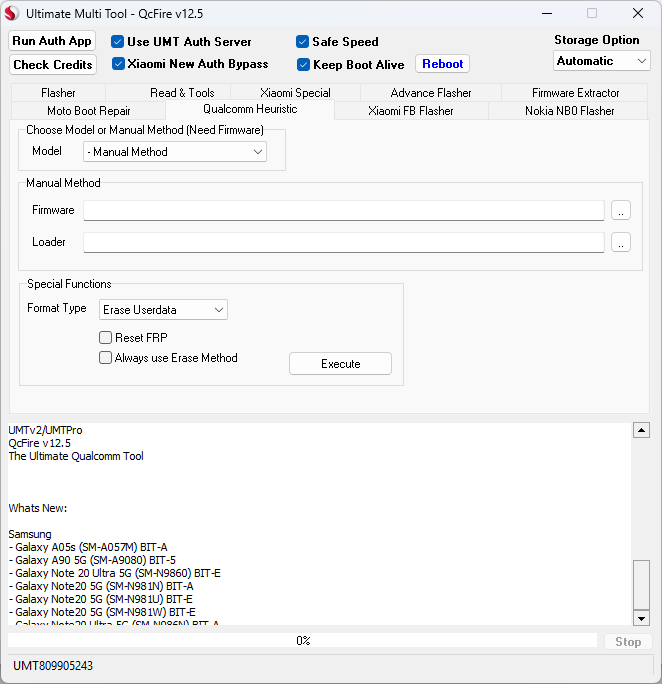Open the Format Type dropdown
662x684 pixels.
163,310
